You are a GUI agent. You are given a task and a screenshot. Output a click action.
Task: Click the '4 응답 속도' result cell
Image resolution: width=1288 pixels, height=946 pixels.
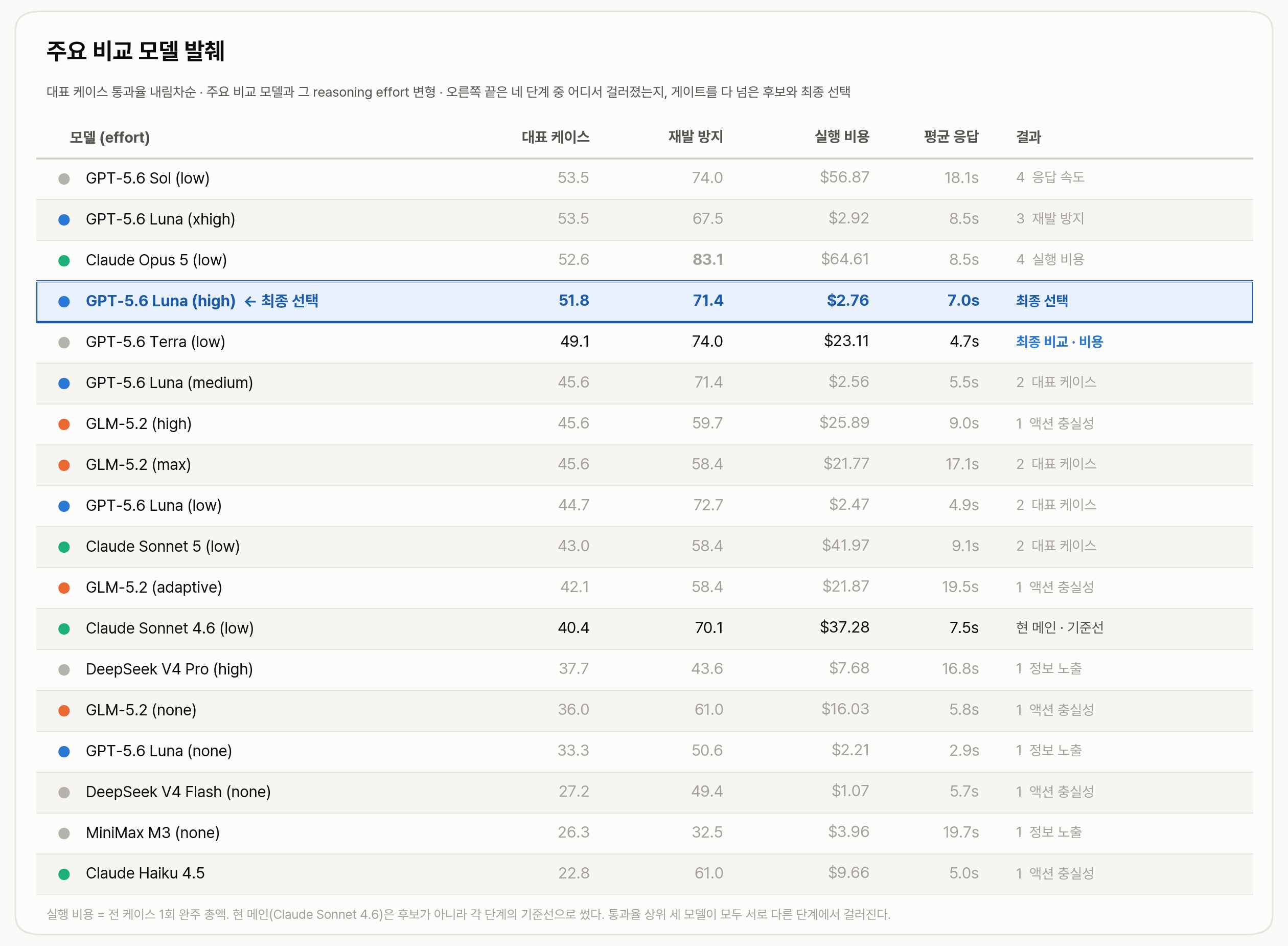tap(1050, 177)
